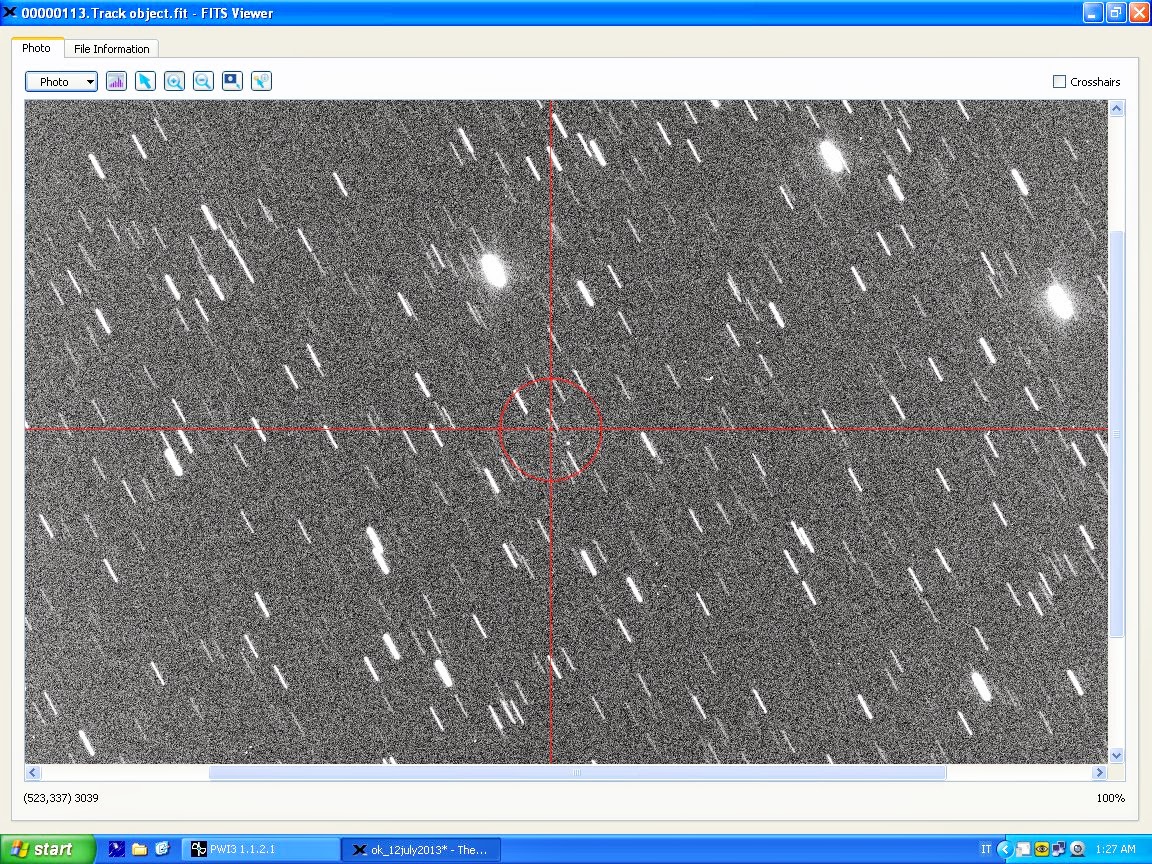Click the zoom in magnifier icon
Viewport: 1152px width, 864px height.
click(x=174, y=82)
